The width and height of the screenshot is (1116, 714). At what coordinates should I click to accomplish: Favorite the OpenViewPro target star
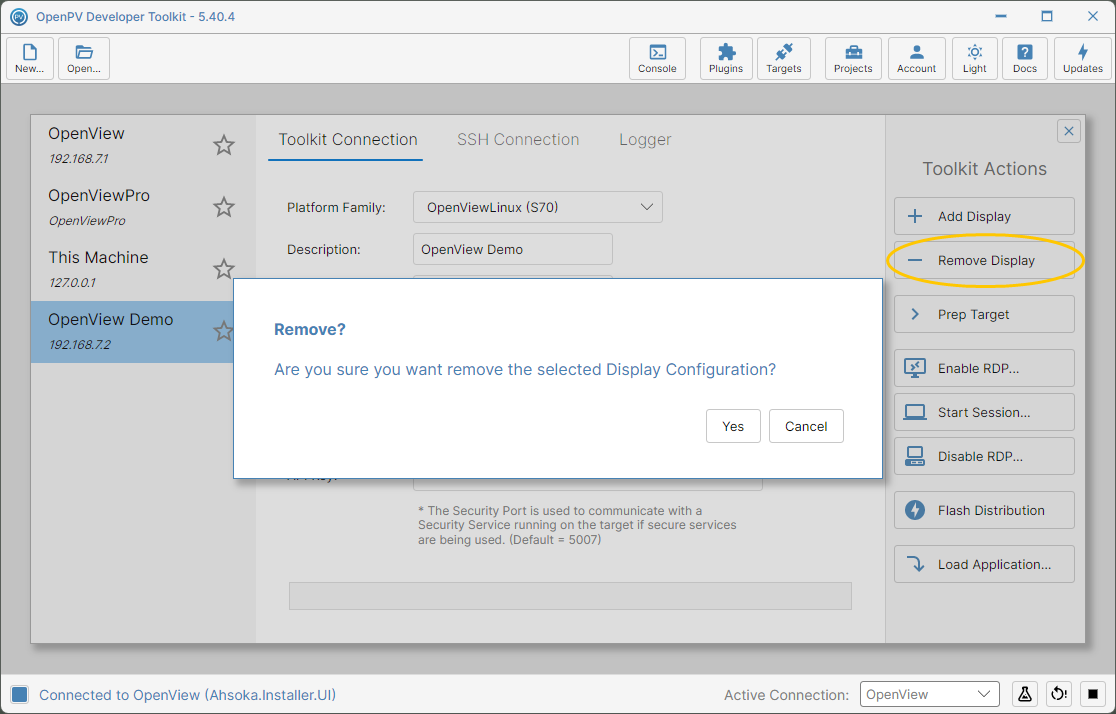pyautogui.click(x=223, y=207)
